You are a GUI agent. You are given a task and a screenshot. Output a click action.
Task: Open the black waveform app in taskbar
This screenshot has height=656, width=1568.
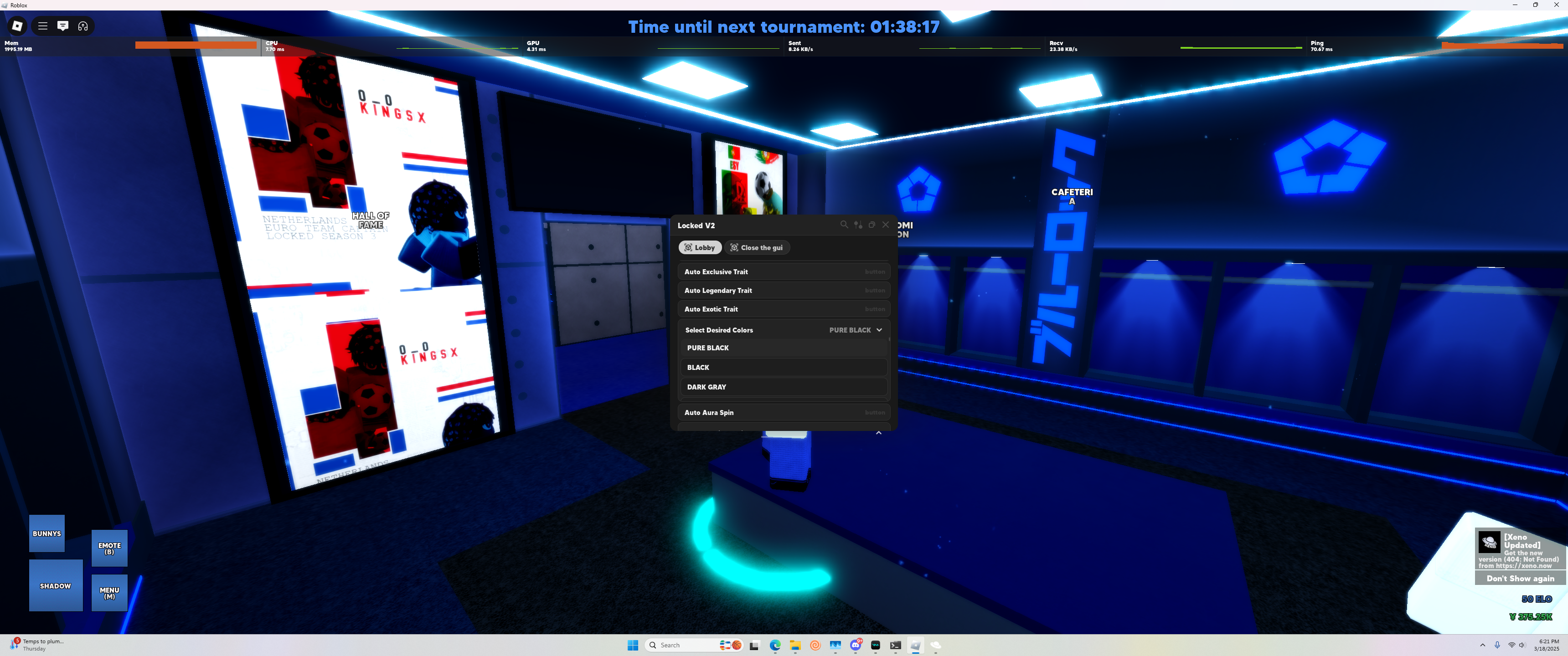875,645
